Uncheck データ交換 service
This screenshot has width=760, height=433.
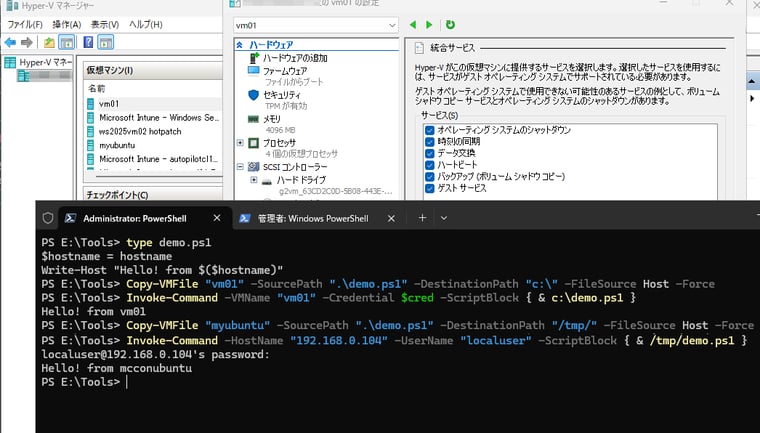tap(429, 153)
